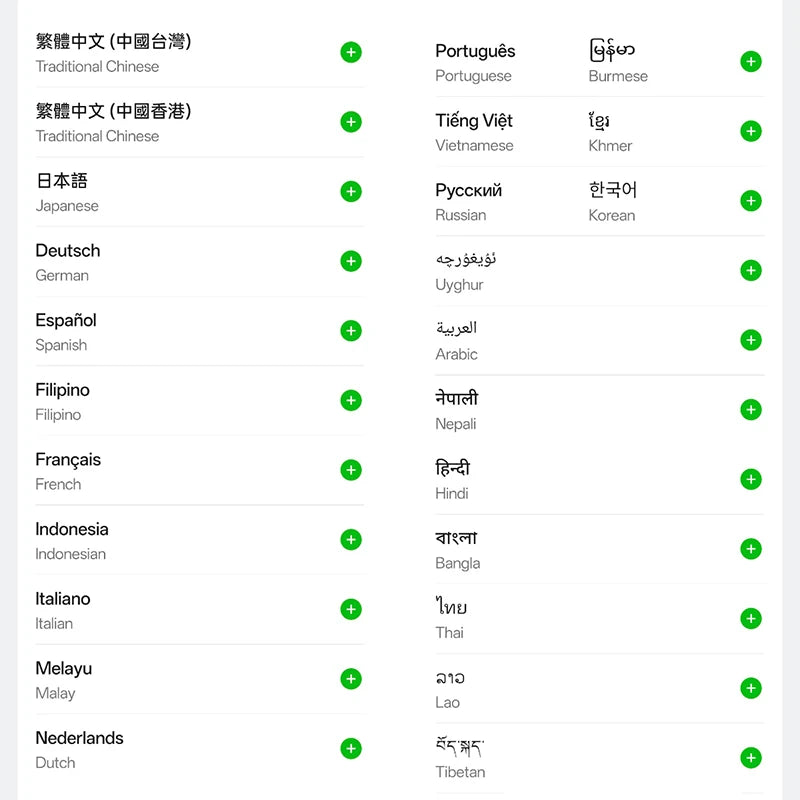
Task: Select the Português language entry
Action: point(475,62)
